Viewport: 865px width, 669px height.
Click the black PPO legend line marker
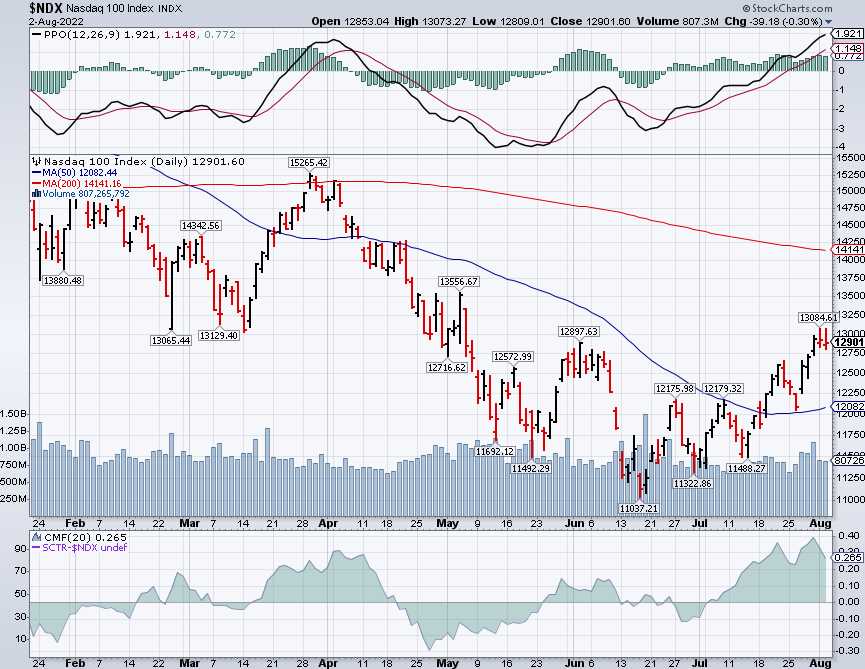37,35
